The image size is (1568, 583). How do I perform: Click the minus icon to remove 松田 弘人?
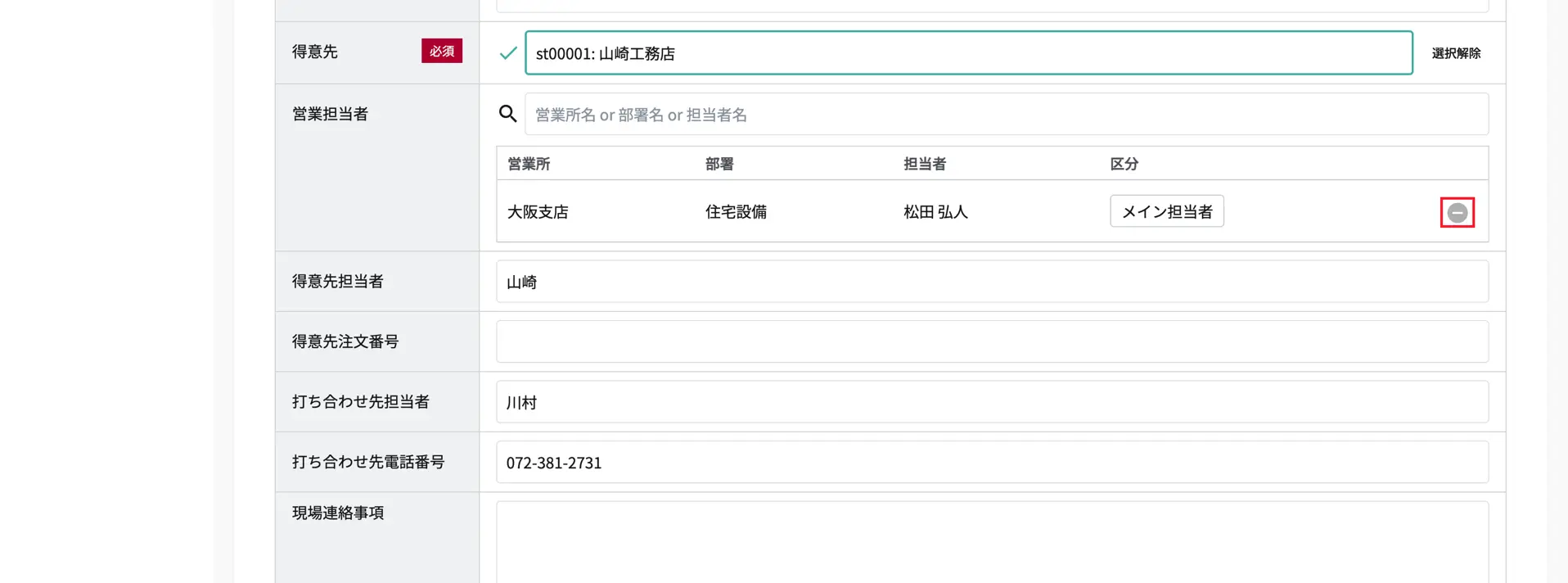1457,213
